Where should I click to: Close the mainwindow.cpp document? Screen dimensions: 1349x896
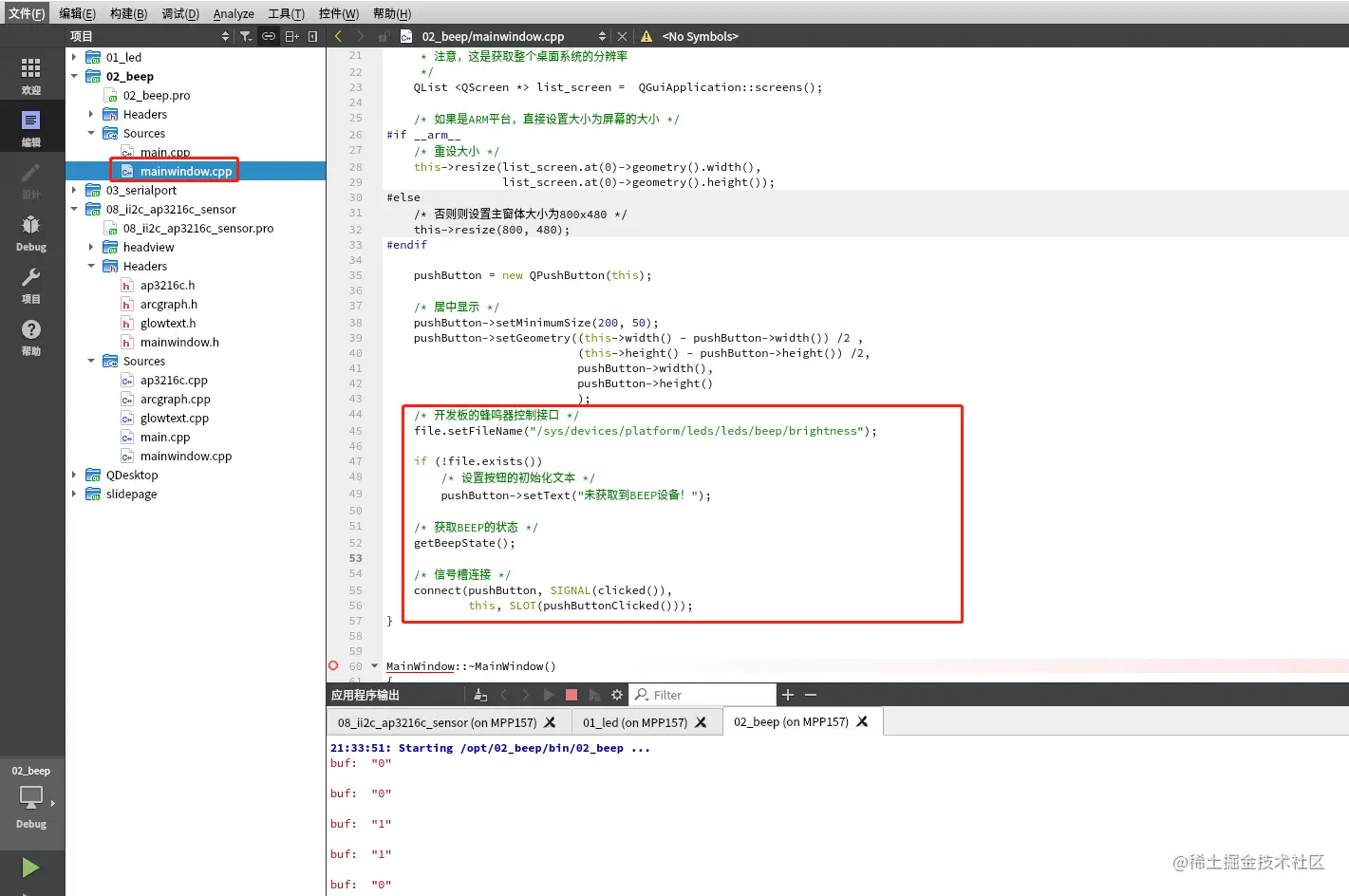tap(622, 36)
